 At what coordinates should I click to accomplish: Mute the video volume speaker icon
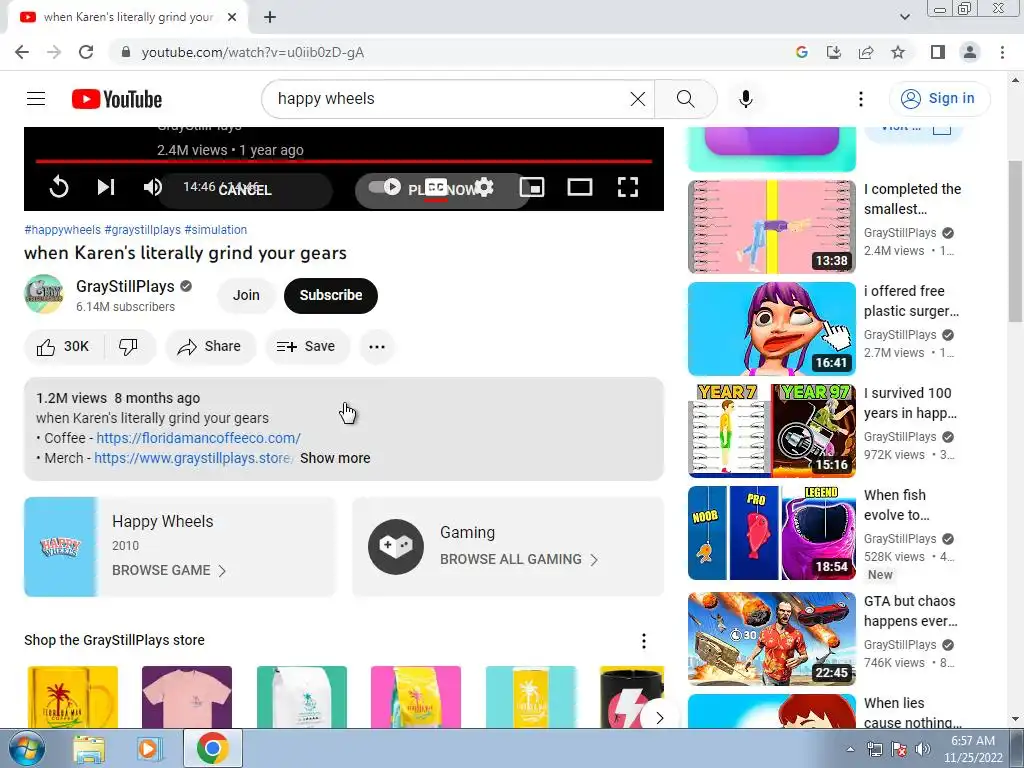click(153, 187)
